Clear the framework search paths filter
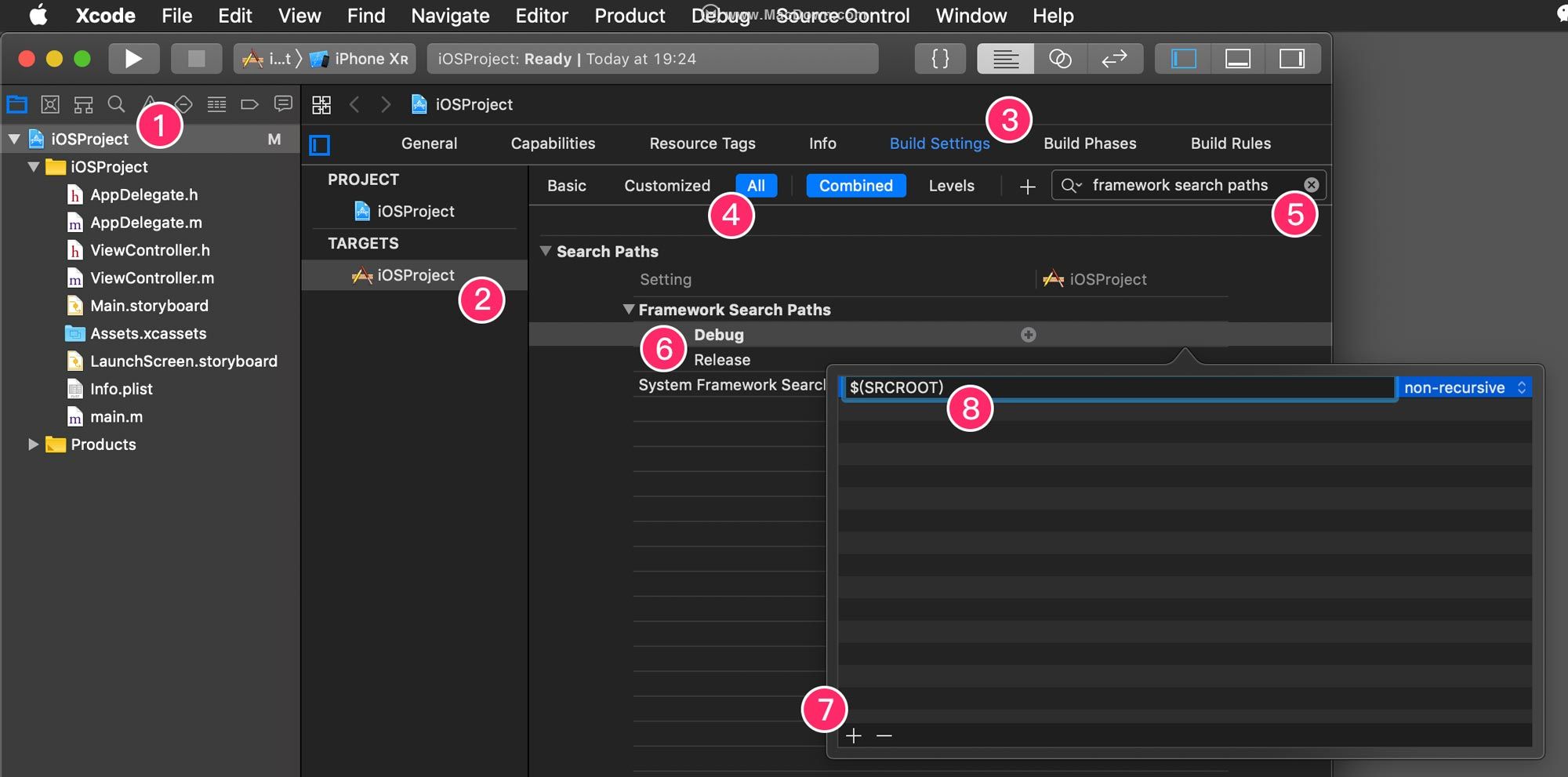 pyautogui.click(x=1311, y=185)
